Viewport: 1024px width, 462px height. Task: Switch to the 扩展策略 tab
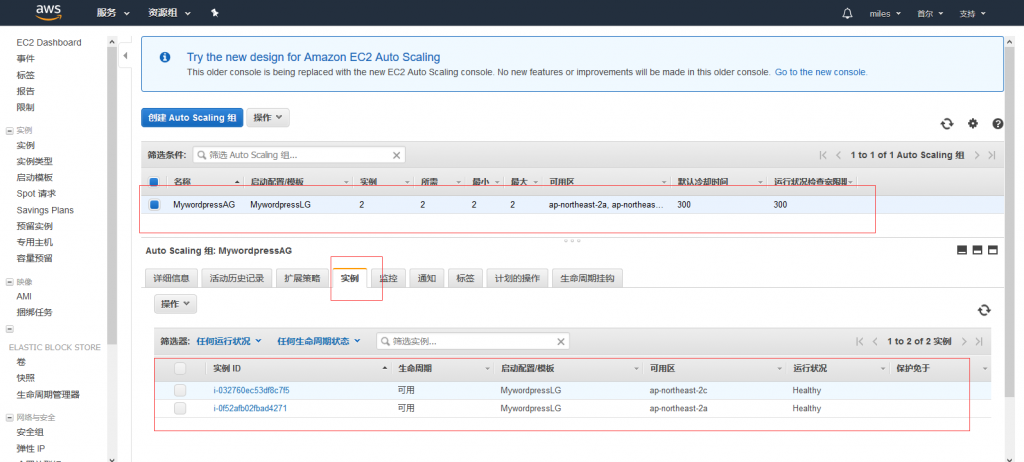[302, 278]
